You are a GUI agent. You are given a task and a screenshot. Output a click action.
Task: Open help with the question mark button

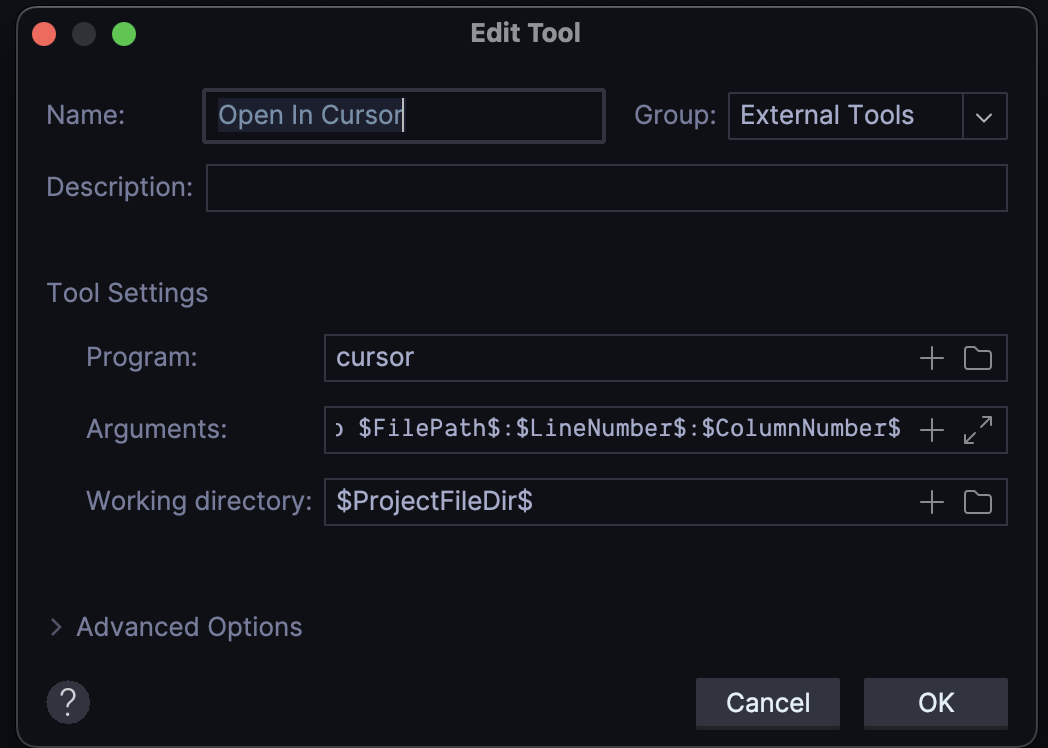pyautogui.click(x=68, y=702)
